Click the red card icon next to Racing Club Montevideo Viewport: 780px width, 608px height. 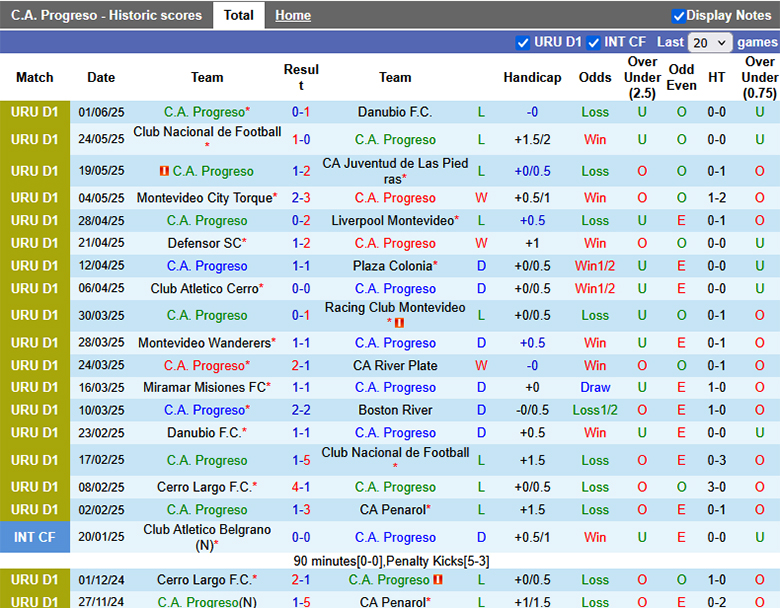(399, 323)
